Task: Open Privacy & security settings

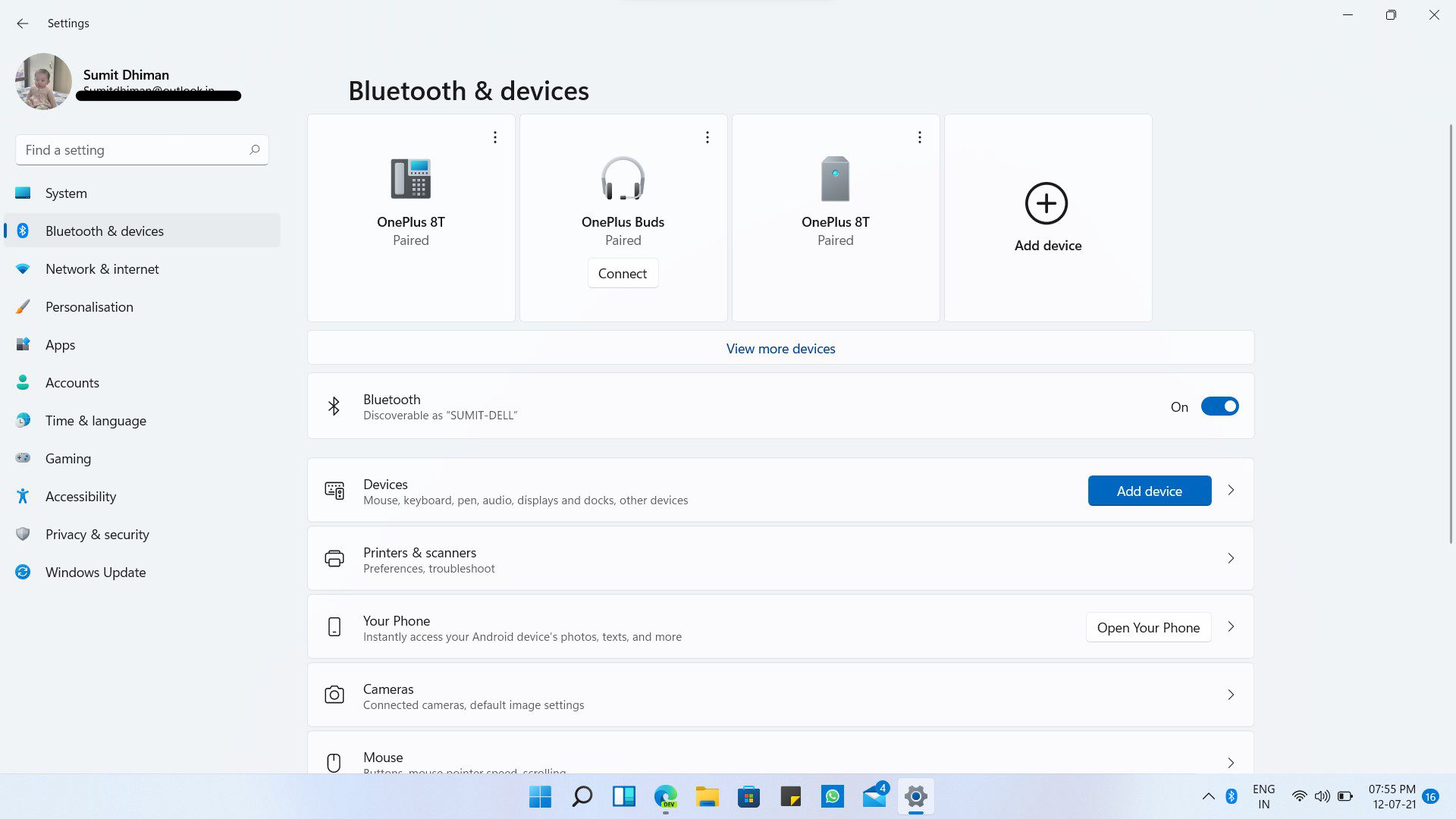Action: point(96,534)
